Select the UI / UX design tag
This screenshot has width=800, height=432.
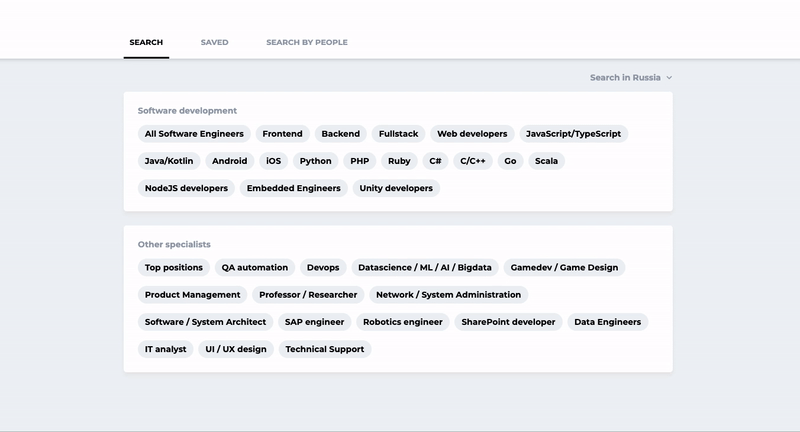tap(236, 349)
